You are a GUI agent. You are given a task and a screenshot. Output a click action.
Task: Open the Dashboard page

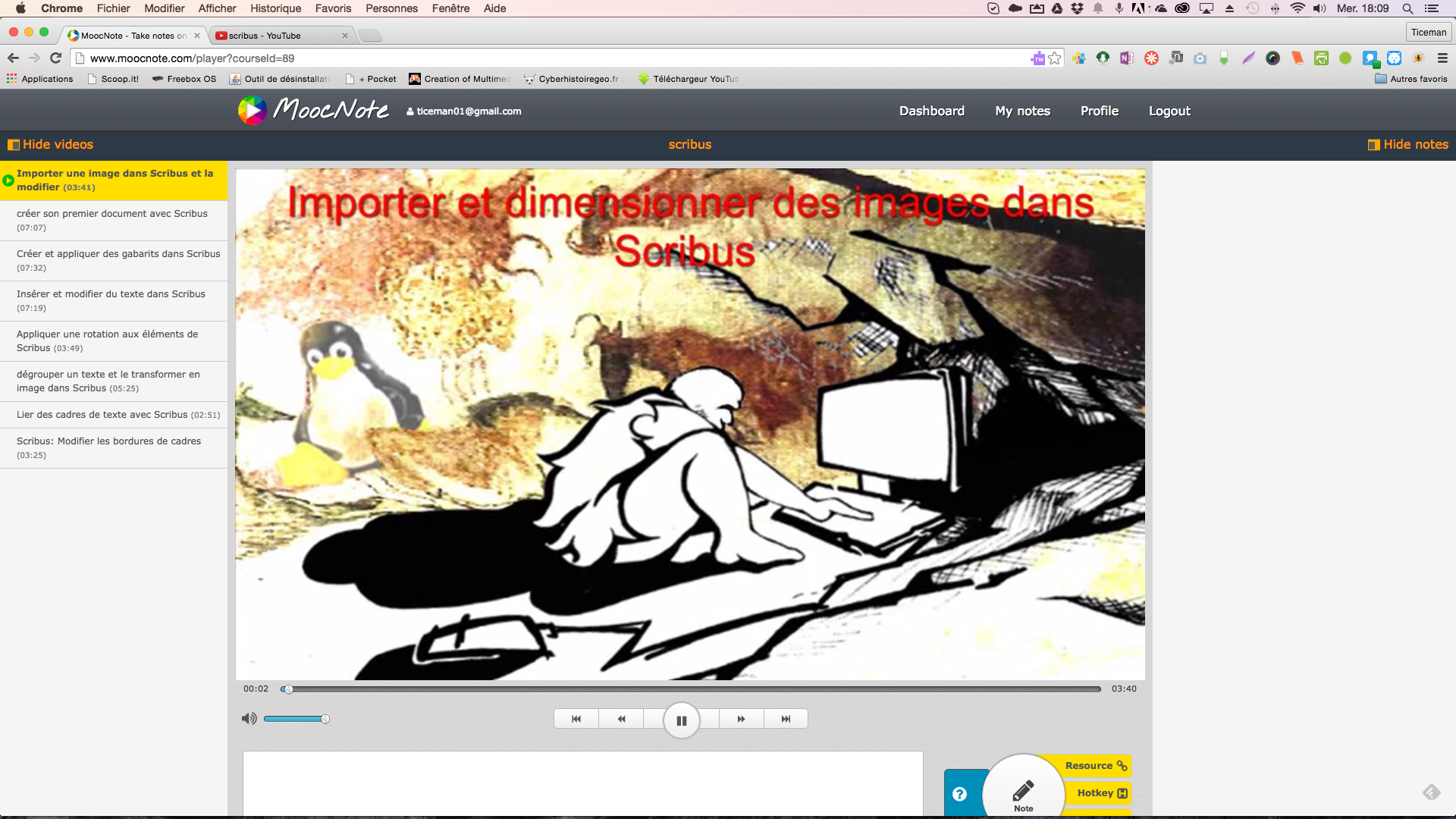931,111
